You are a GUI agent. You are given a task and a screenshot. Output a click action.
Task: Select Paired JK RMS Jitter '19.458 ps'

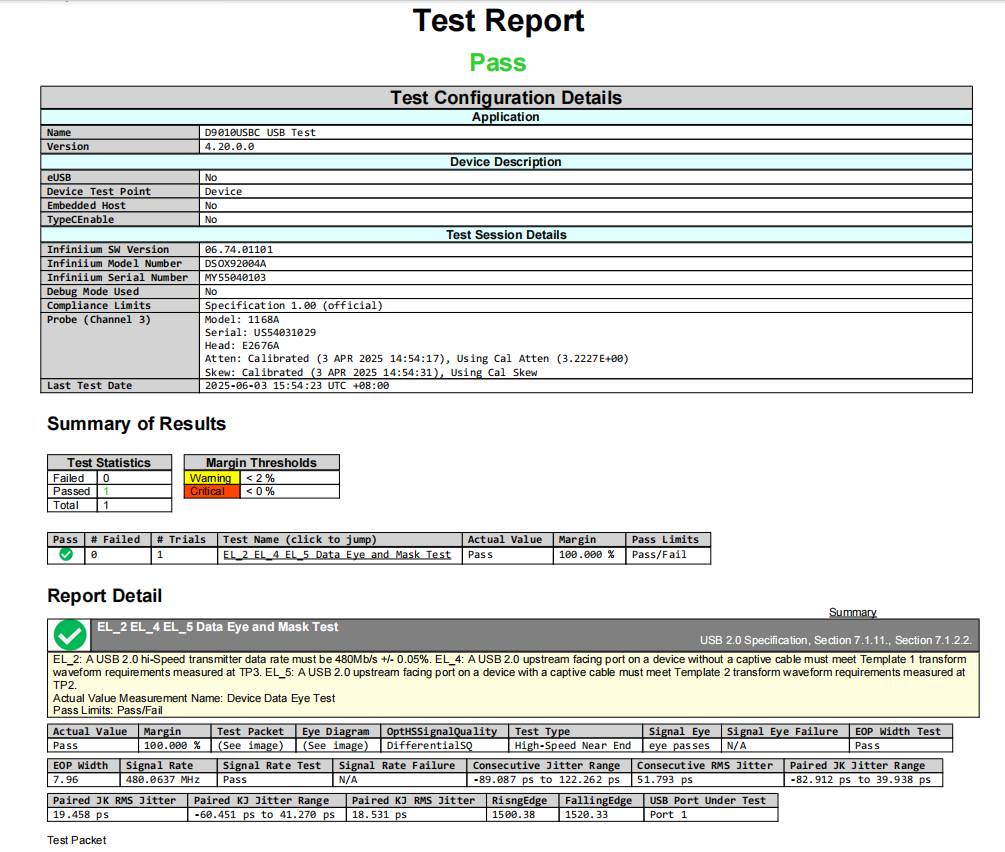(x=81, y=815)
